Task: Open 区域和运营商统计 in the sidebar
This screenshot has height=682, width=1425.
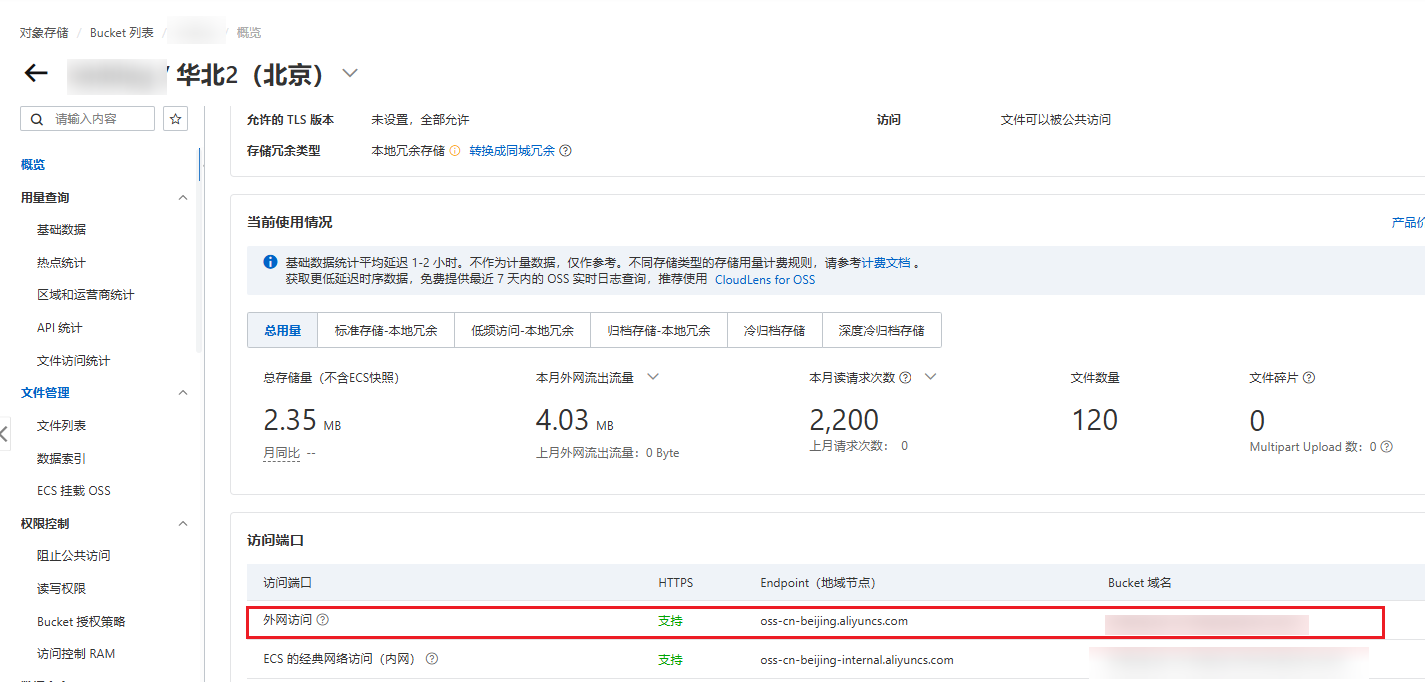Action: (85, 295)
